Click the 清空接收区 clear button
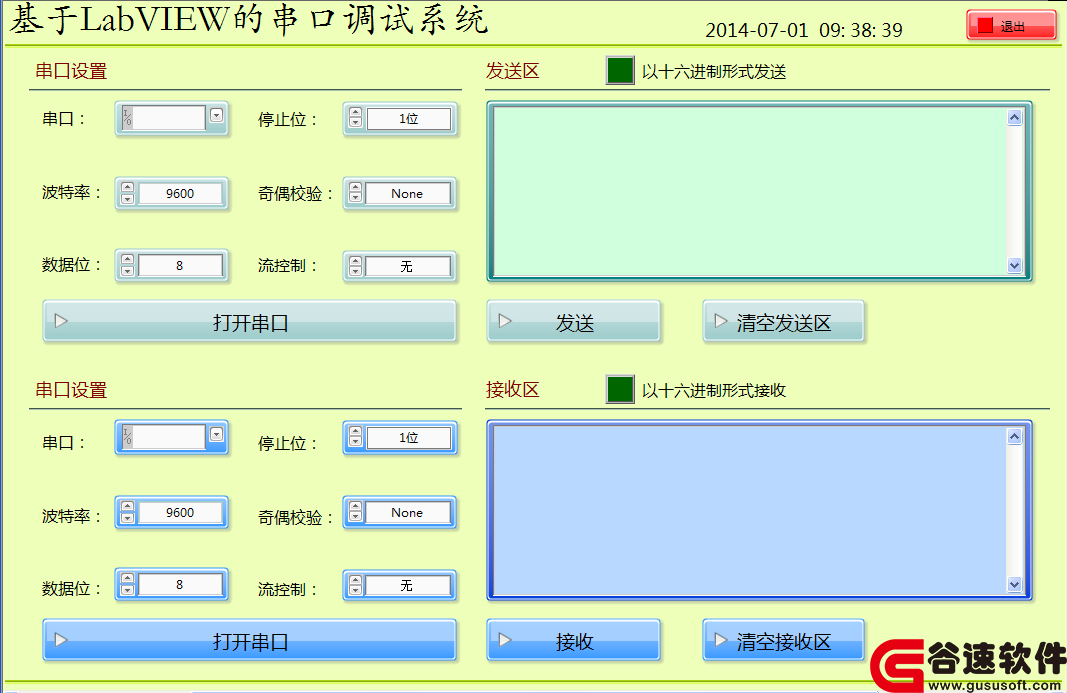This screenshot has height=693, width=1067. 783,640
